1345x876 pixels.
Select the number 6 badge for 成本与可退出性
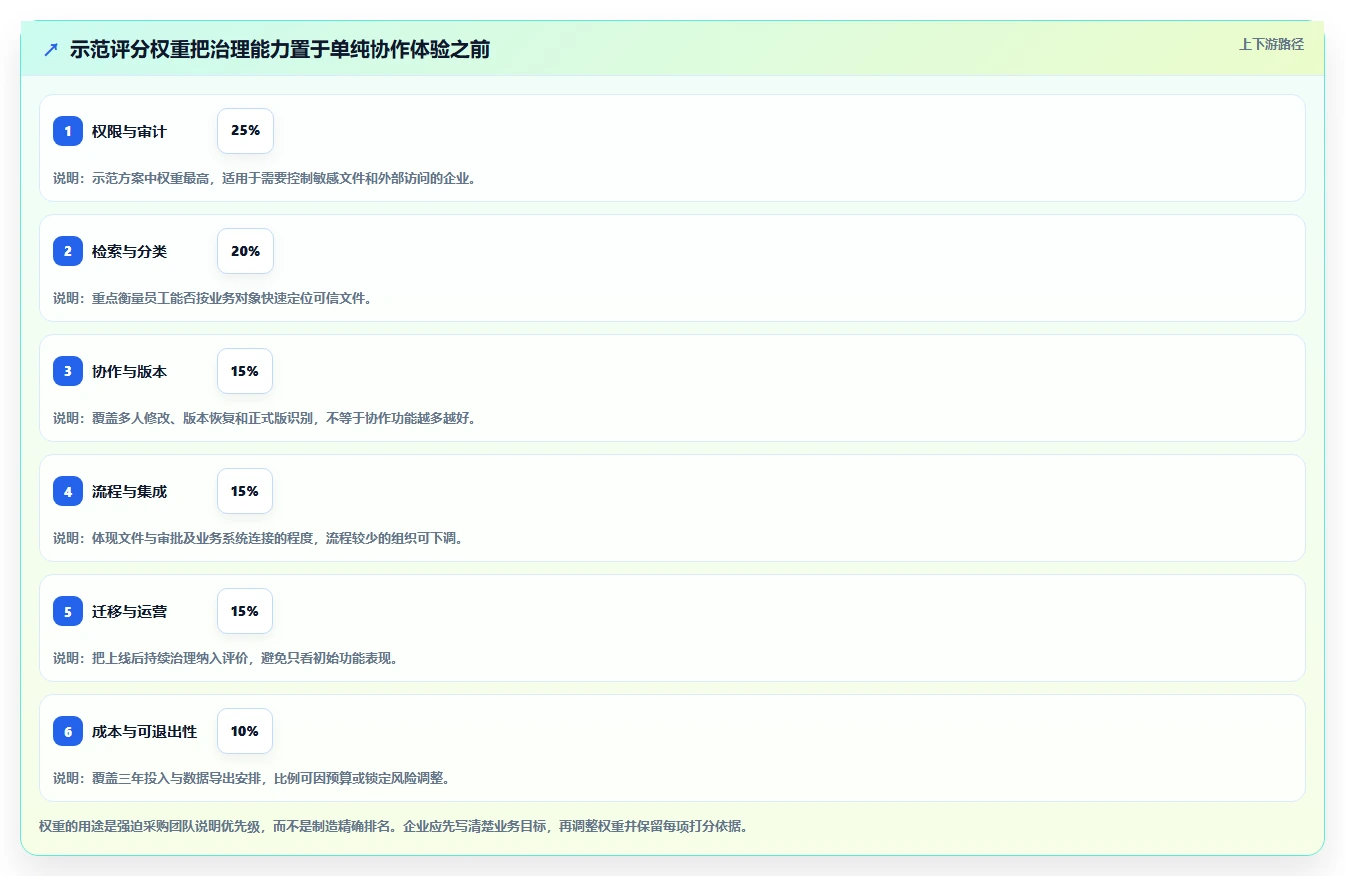[68, 731]
